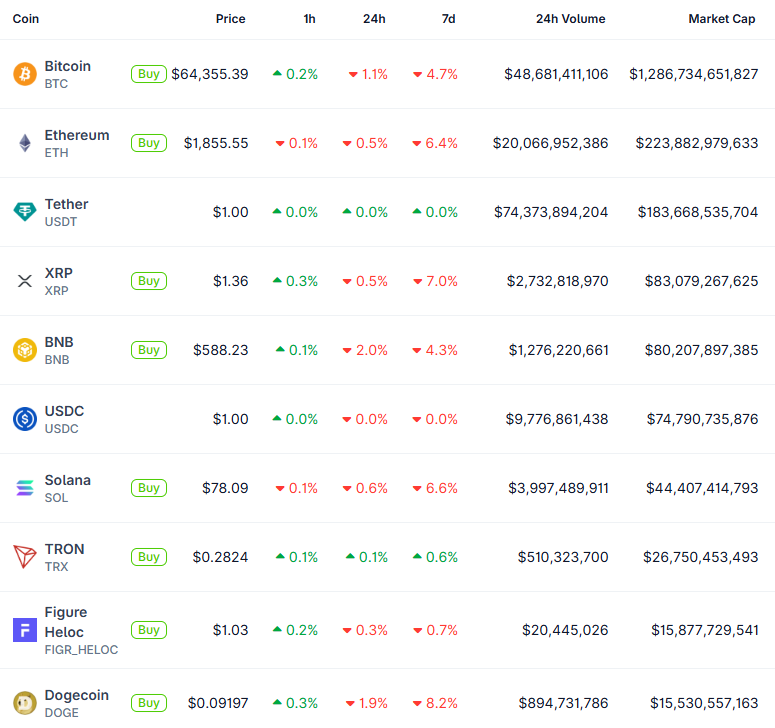This screenshot has width=775, height=728.
Task: Click the USDC blue logo icon
Action: tap(24, 419)
